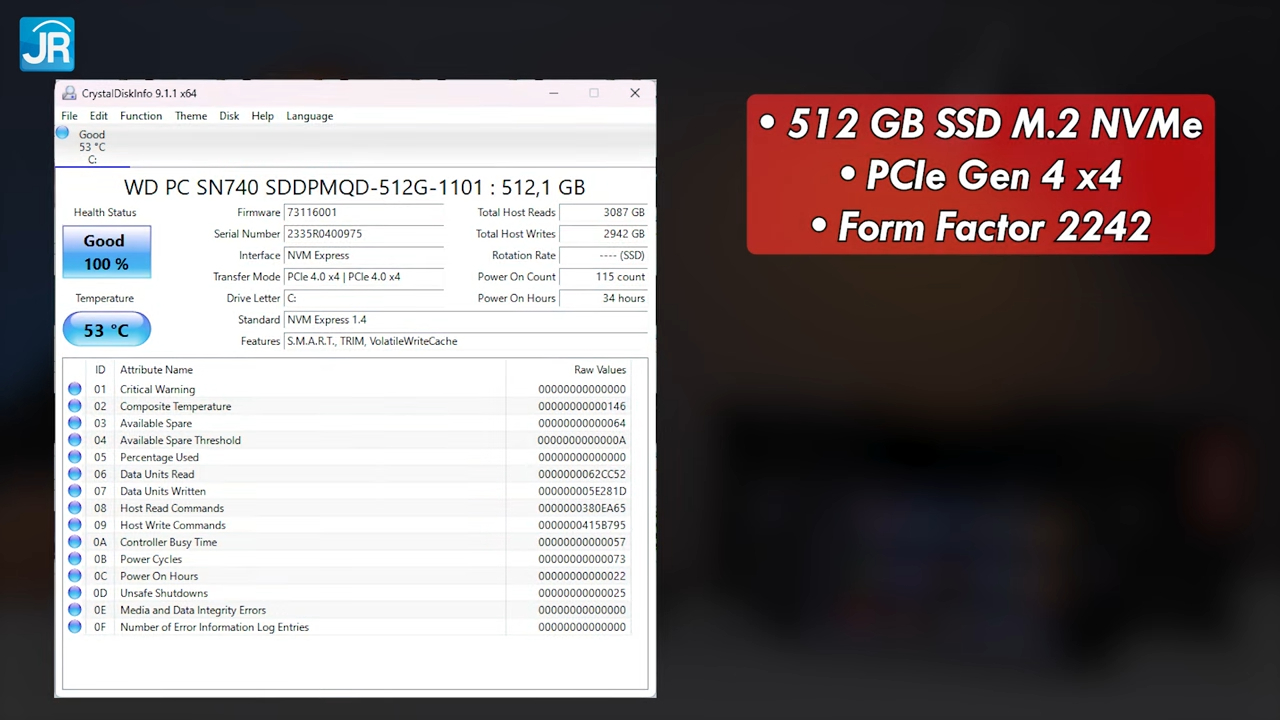Screen dimensions: 1280x720
Task: Open the Disk menu
Action: pos(229,116)
